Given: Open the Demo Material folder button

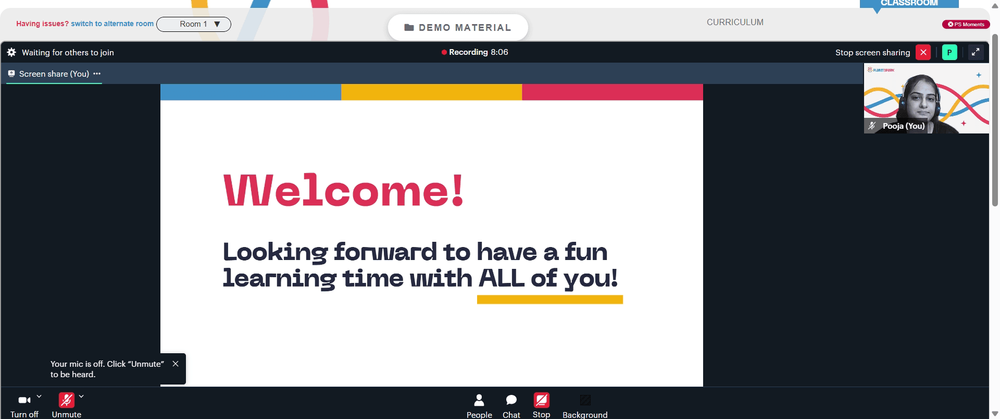Looking at the screenshot, I should 458,27.
